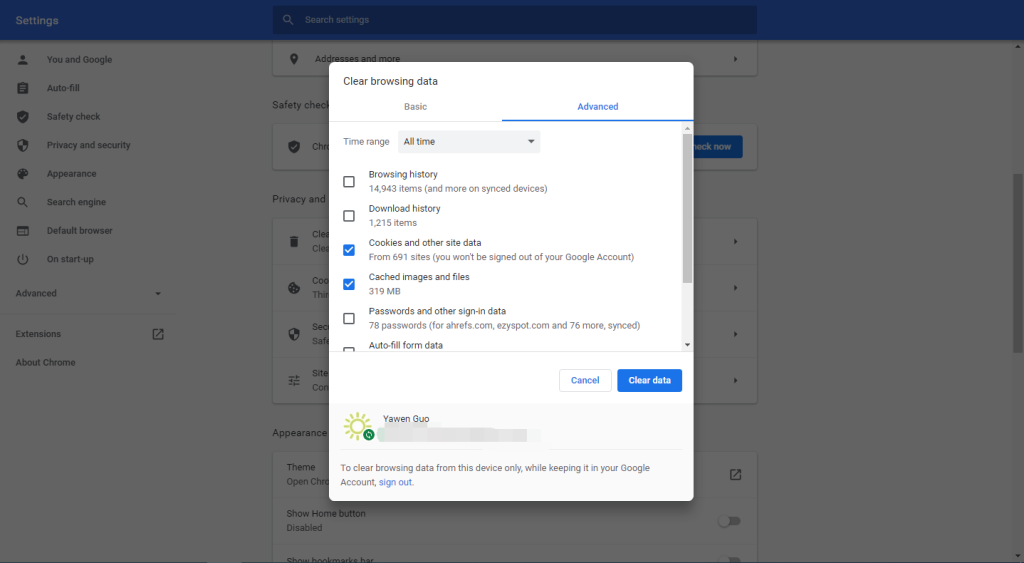Click 'From 691 sites' cookies description
This screenshot has height=563, width=1024.
pyautogui.click(x=501, y=257)
